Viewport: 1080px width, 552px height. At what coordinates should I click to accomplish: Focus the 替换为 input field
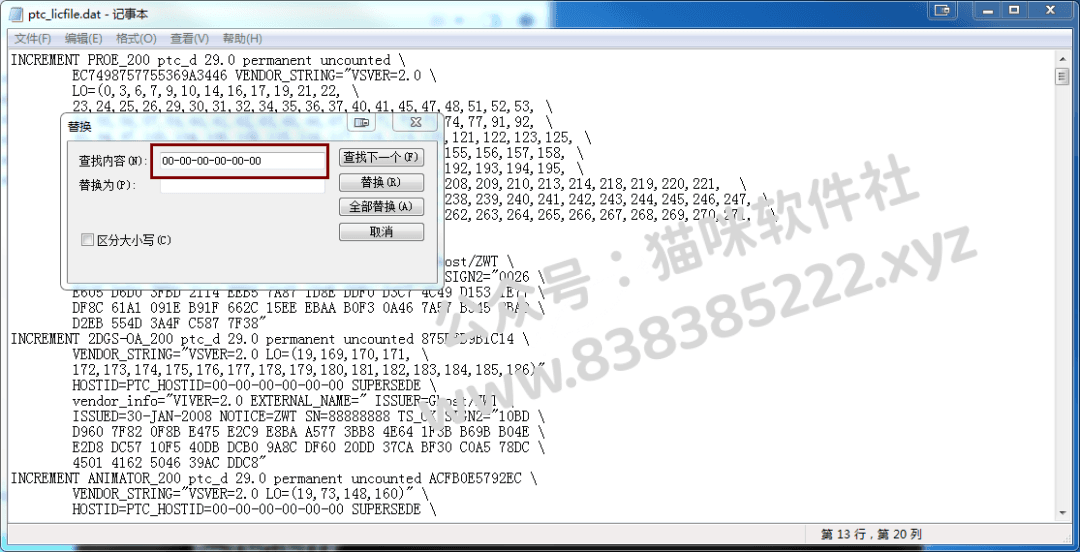(x=242, y=185)
